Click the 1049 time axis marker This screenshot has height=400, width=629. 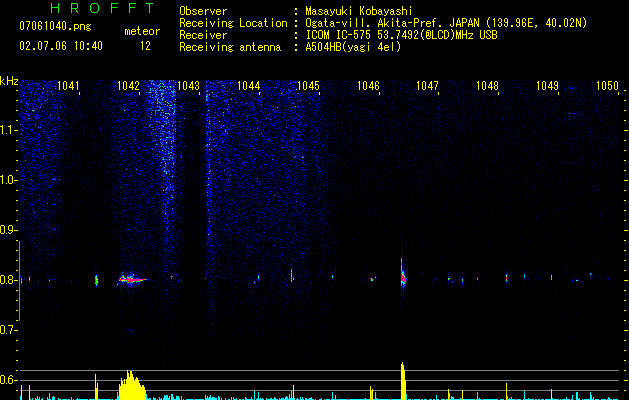[548, 85]
